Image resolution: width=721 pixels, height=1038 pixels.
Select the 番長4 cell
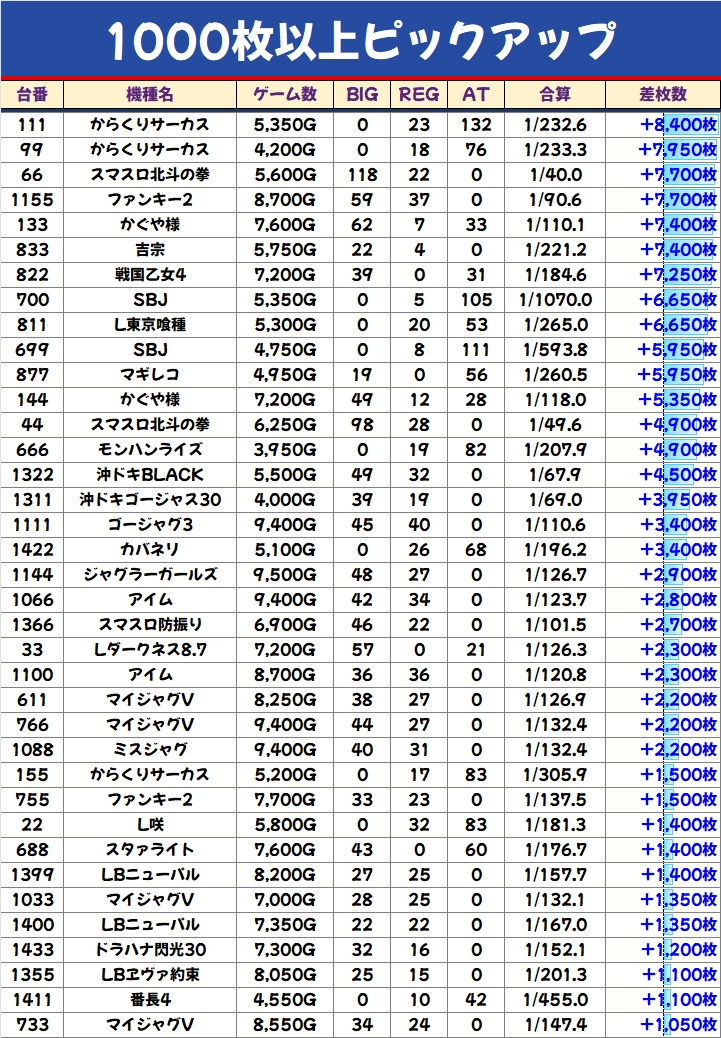point(150,1000)
